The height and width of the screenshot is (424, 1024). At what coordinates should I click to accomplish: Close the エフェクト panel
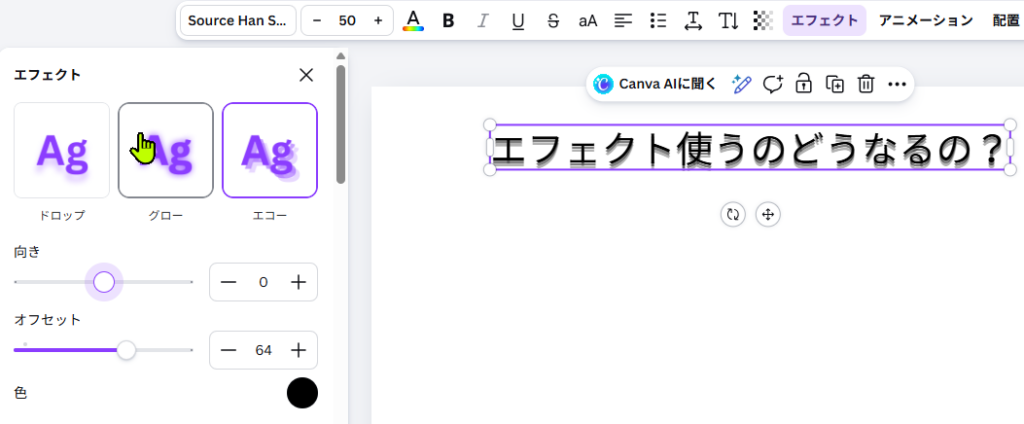[306, 74]
